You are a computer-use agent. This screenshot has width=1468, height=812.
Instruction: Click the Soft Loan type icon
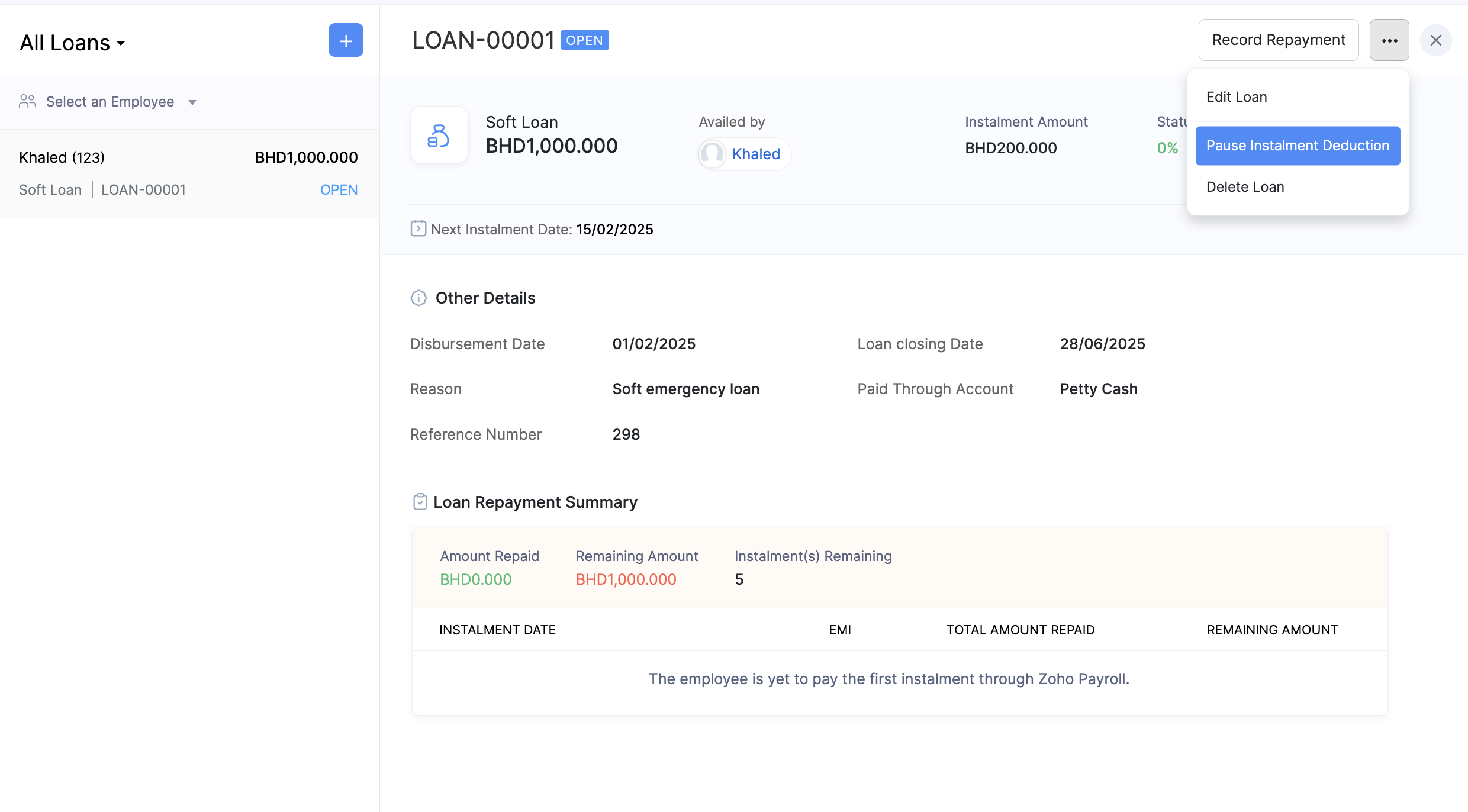coord(439,135)
